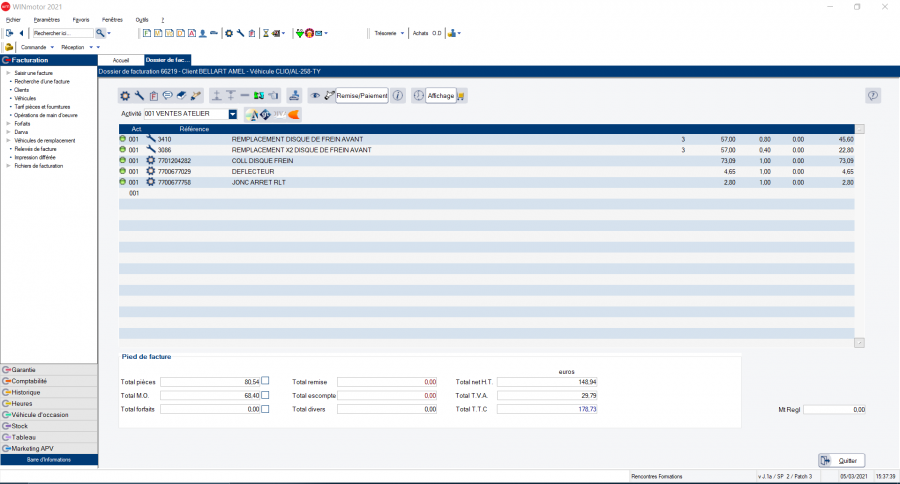Open the search options dropdown arrow
The image size is (900, 484).
pos(109,33)
